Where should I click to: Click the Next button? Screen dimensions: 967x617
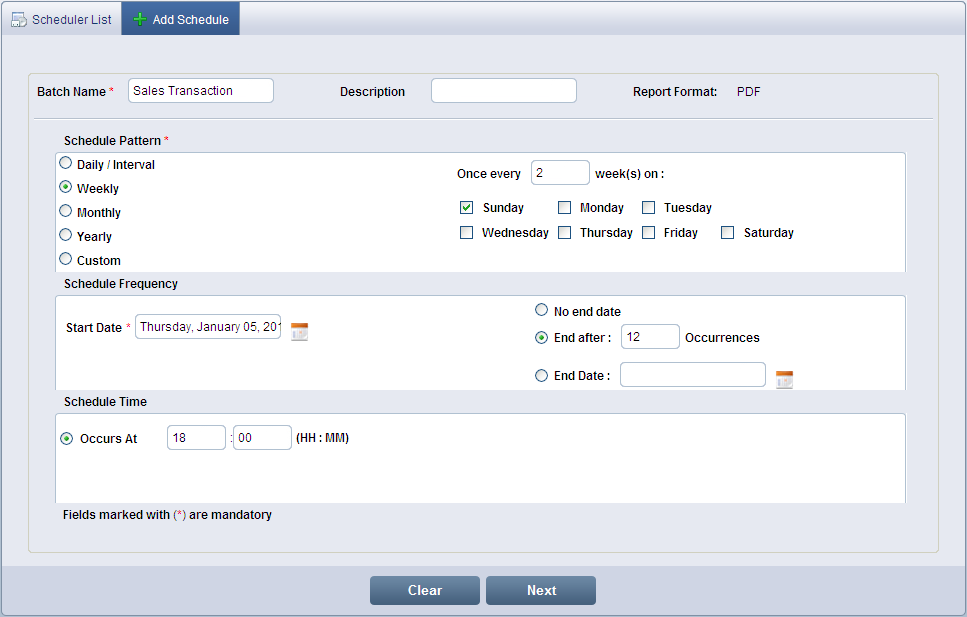pos(540,590)
